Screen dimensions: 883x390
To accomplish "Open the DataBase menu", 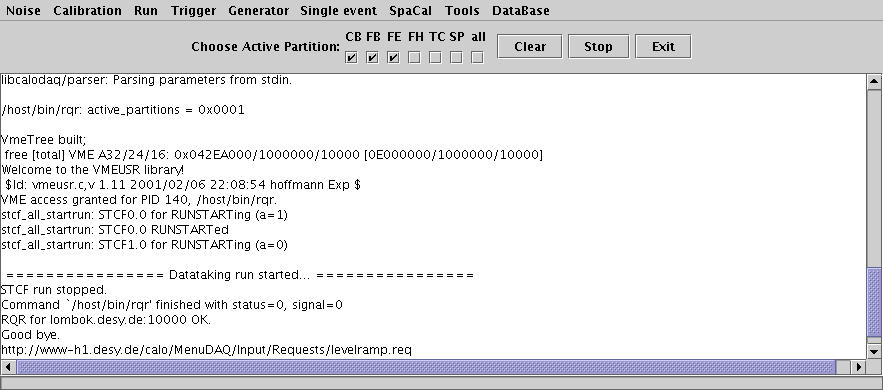I will tap(520, 11).
